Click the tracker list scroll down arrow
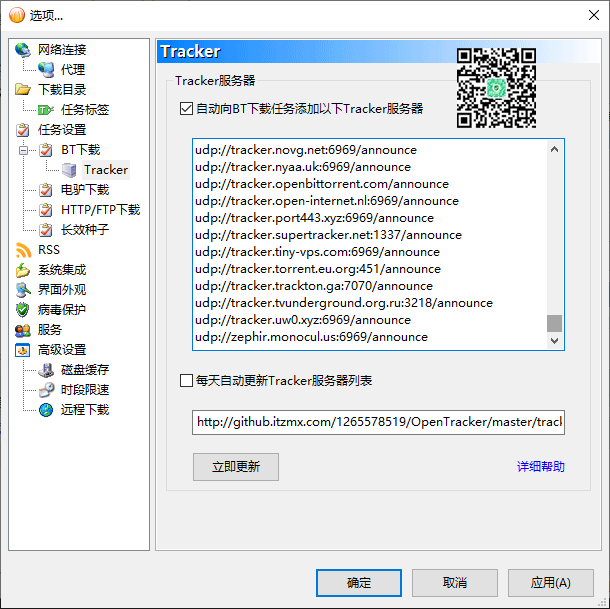Screen dimensions: 610x609 (554, 340)
